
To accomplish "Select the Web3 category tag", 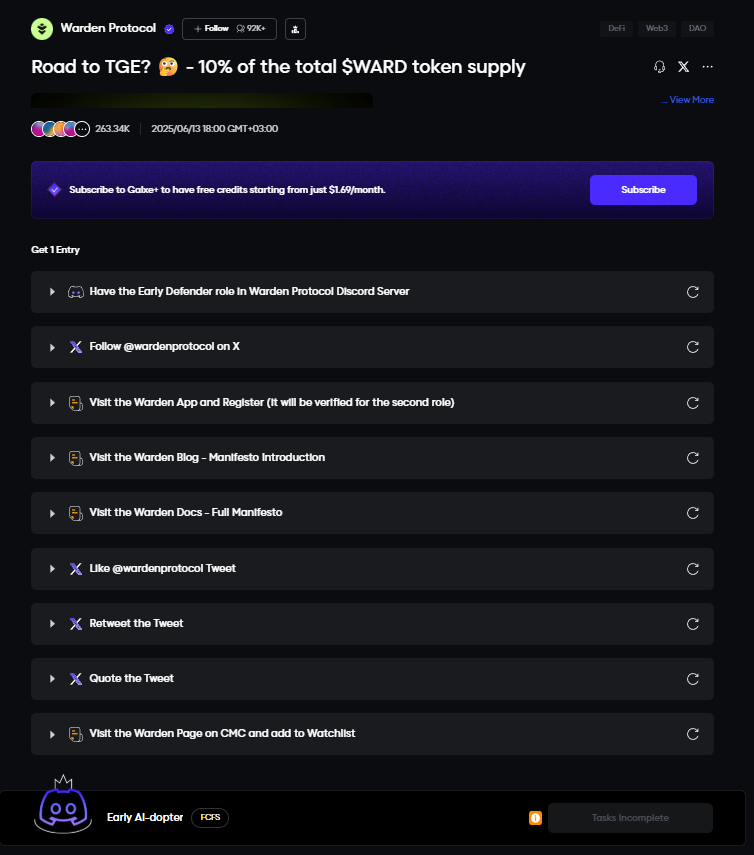I will [x=656, y=28].
